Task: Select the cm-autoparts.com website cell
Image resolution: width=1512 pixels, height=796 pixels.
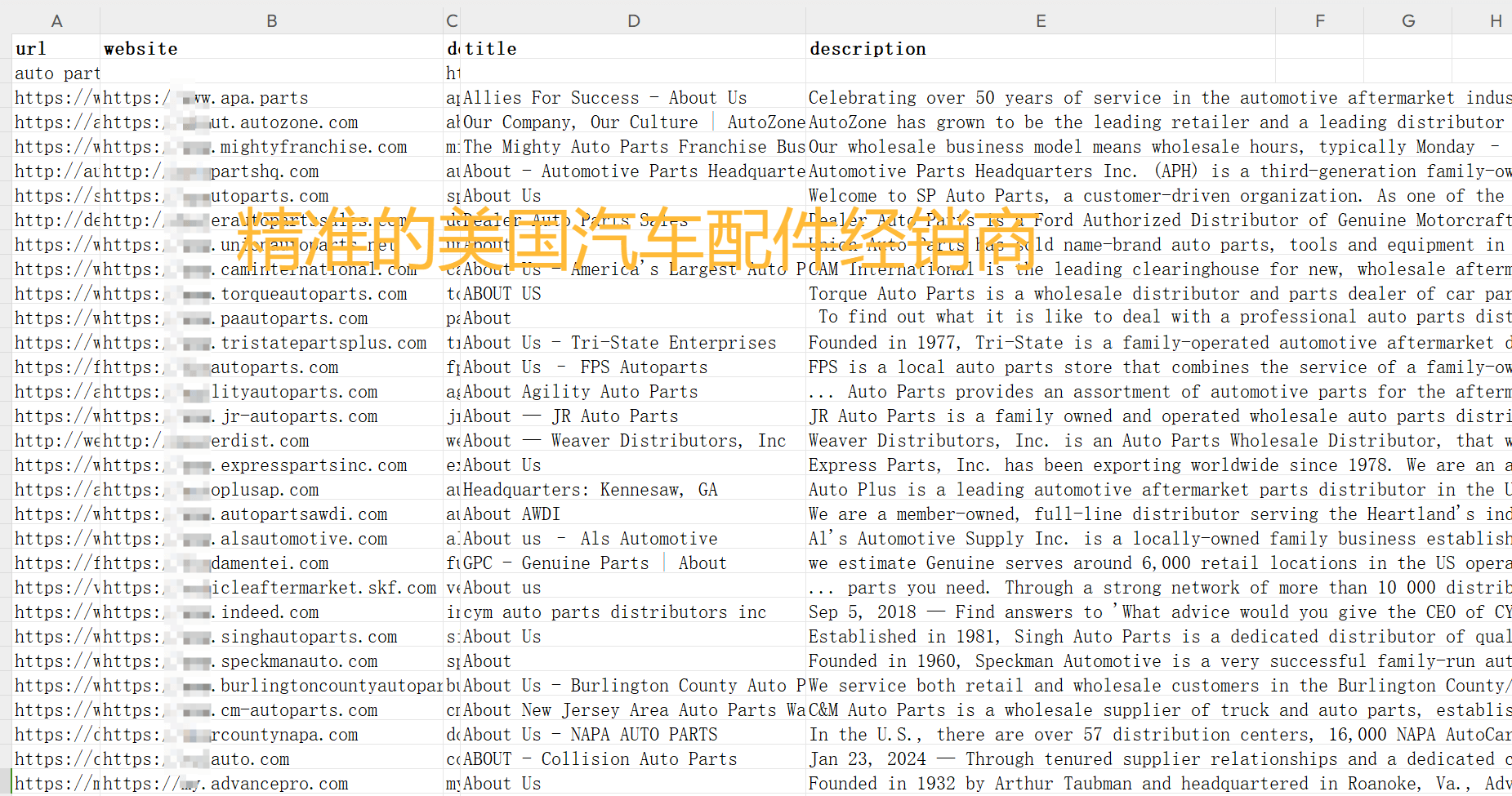Action: [x=272, y=709]
